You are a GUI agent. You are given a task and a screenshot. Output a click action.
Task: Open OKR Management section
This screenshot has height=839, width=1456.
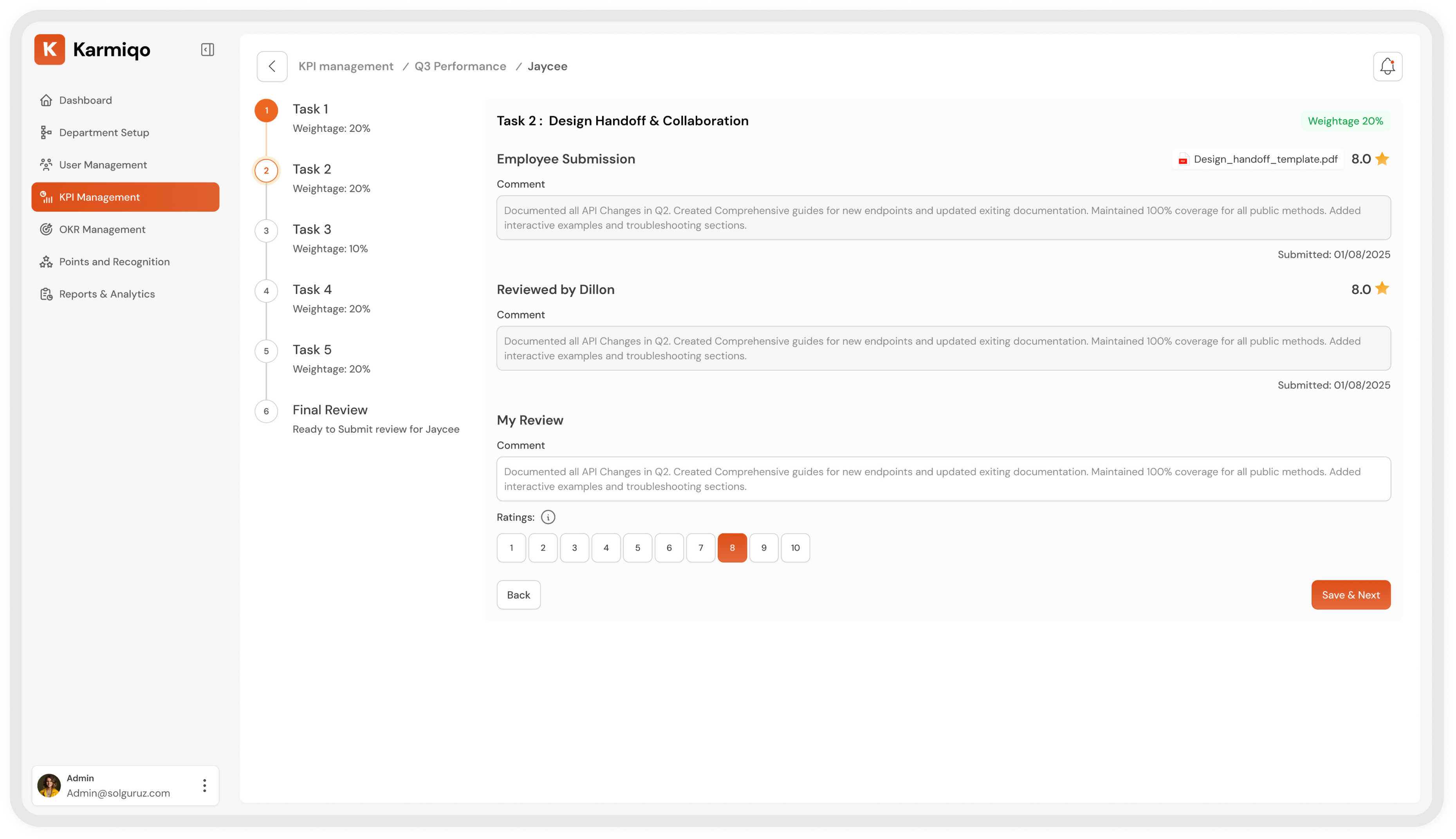coord(125,229)
